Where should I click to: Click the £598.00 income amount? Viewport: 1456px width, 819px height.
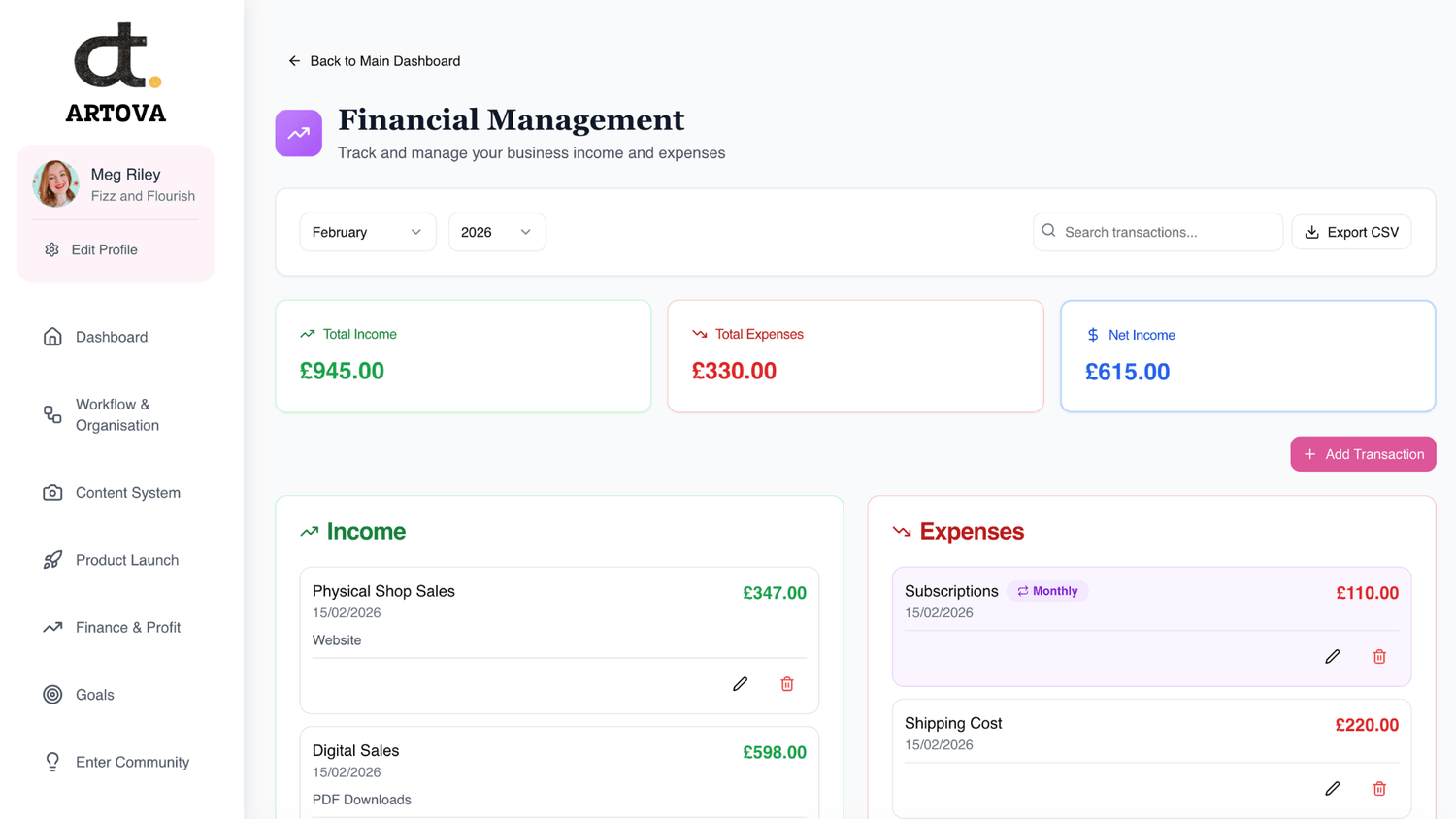(x=775, y=752)
